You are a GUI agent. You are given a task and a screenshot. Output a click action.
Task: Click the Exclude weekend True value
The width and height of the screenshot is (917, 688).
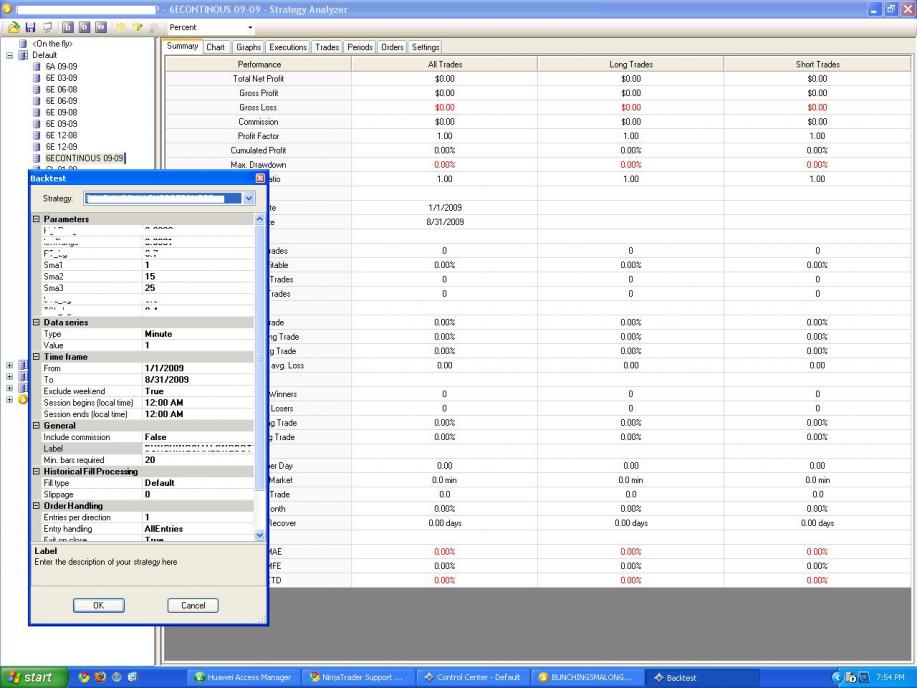click(154, 391)
